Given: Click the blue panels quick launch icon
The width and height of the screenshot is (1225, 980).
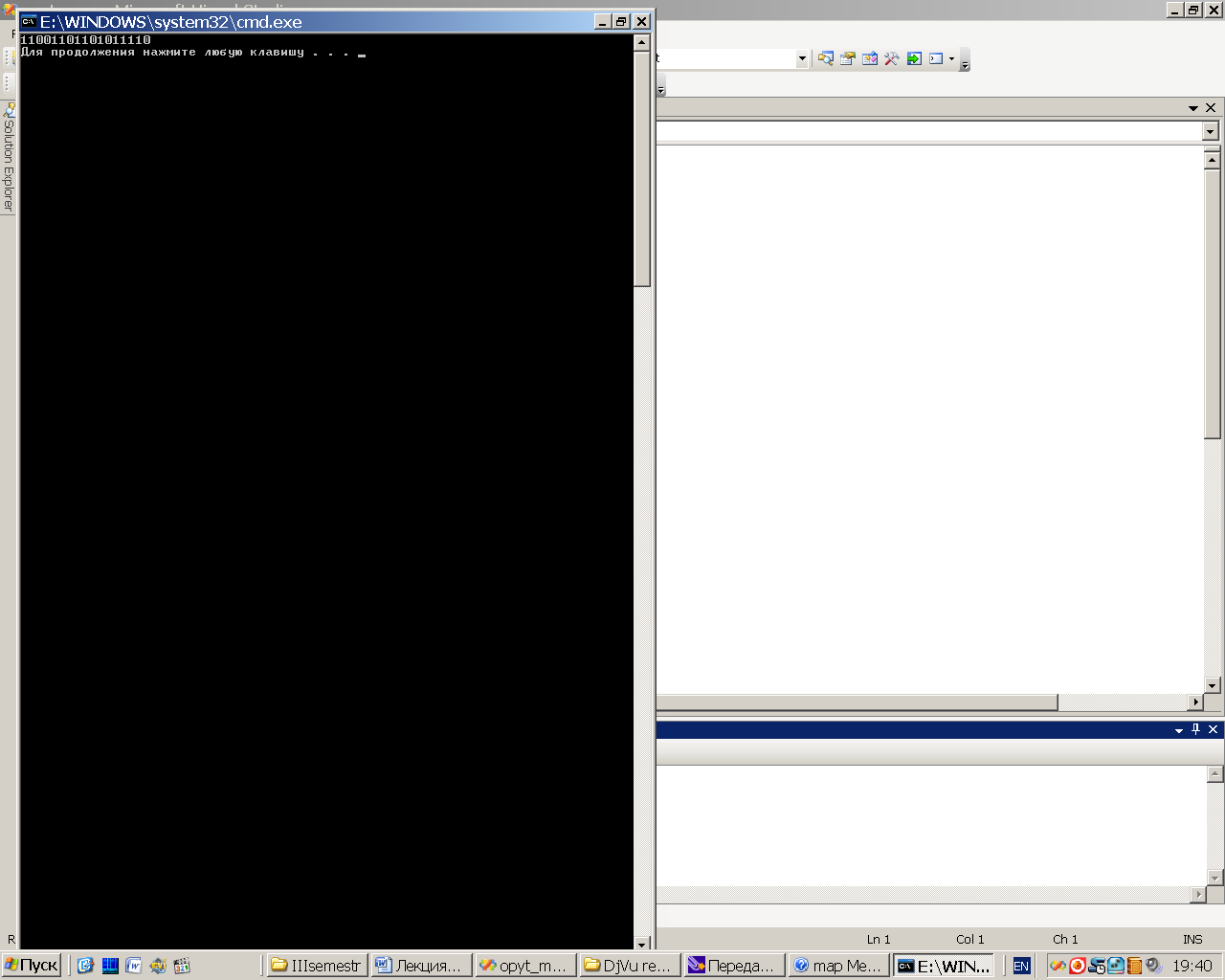Looking at the screenshot, I should pos(110,966).
